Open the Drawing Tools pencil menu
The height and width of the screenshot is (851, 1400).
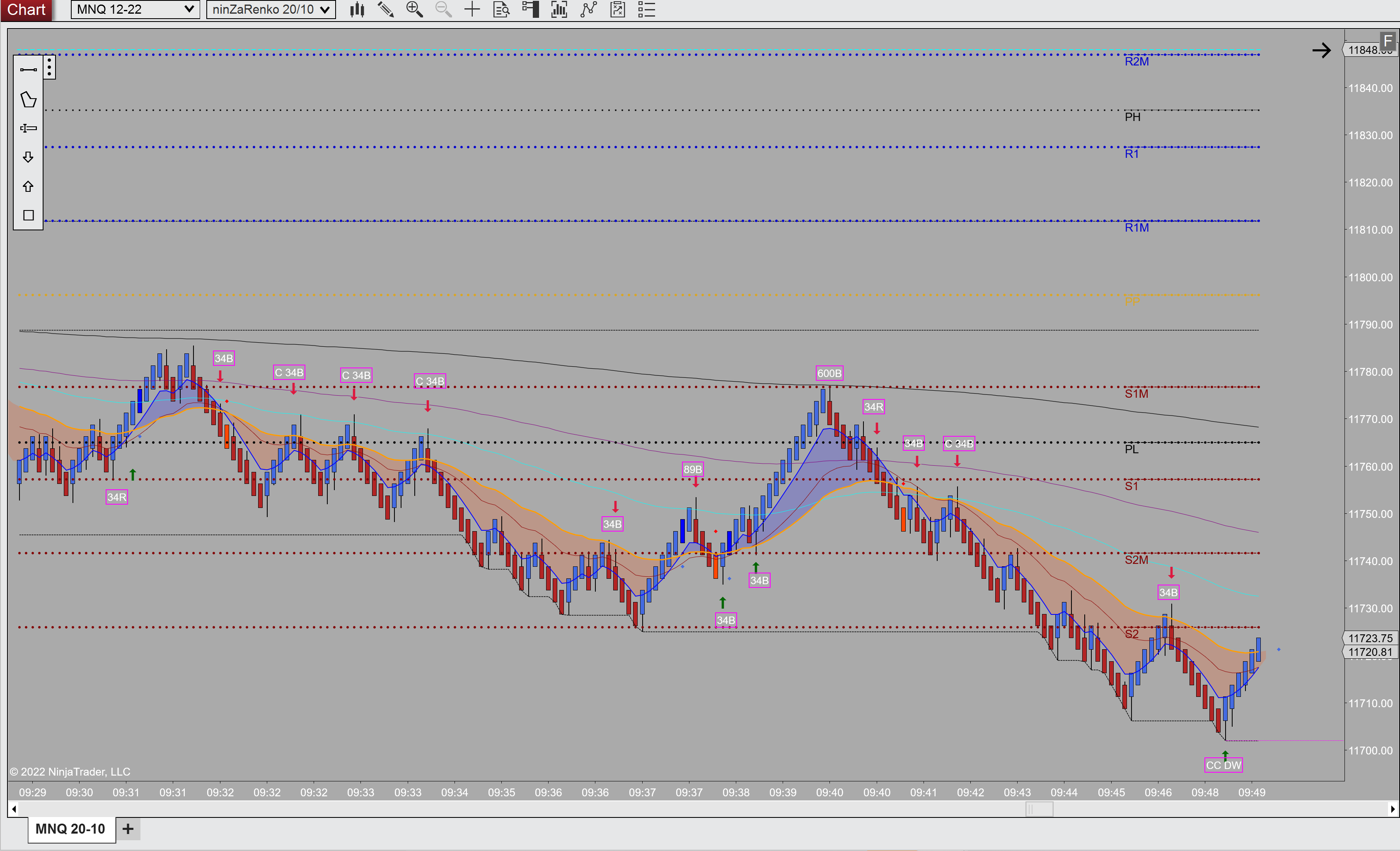pyautogui.click(x=386, y=10)
